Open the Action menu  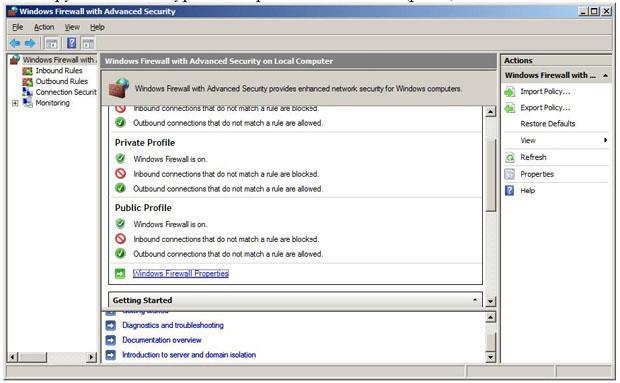44,27
